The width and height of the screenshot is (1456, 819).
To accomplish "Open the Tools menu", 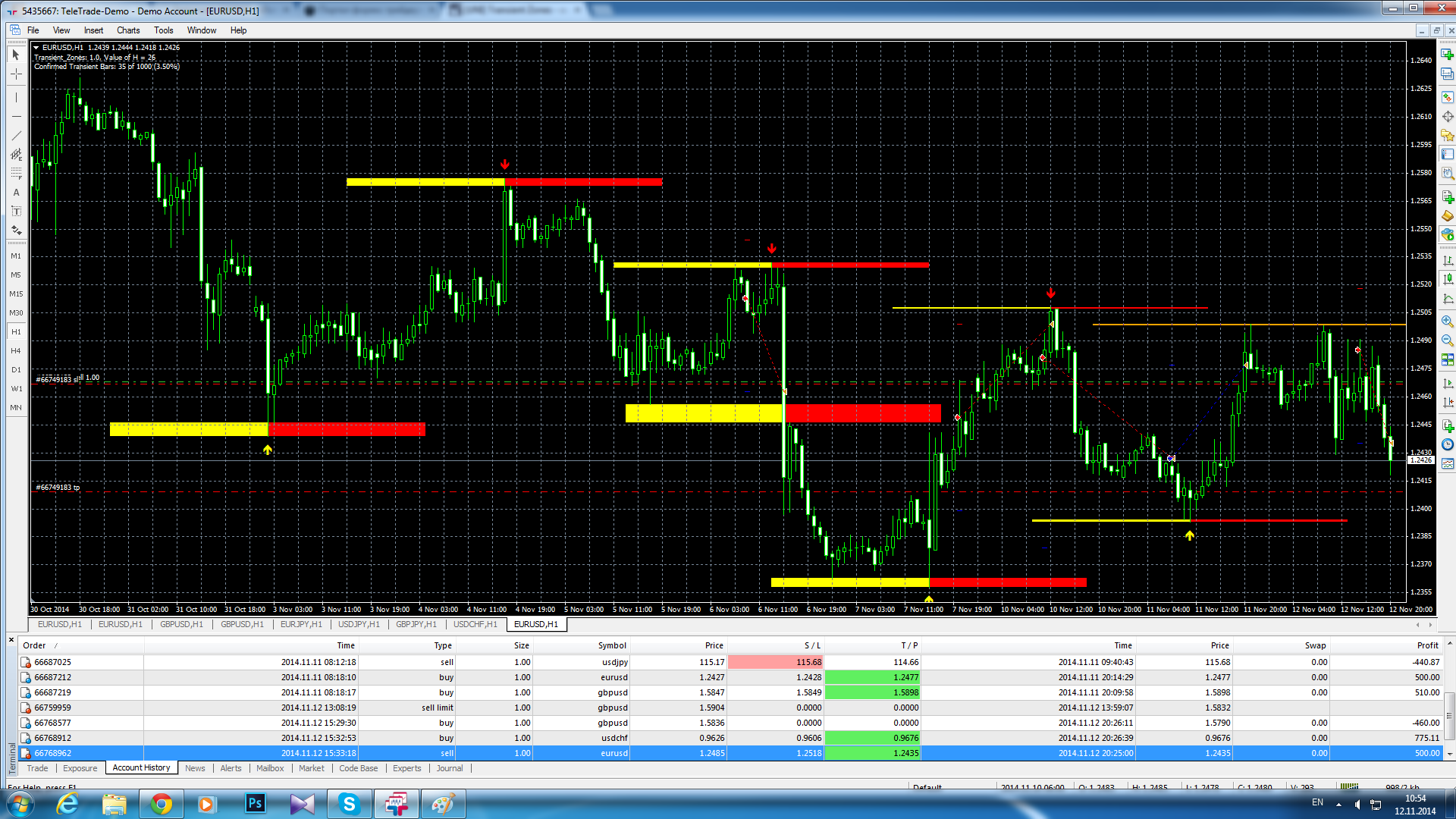I will (x=164, y=30).
